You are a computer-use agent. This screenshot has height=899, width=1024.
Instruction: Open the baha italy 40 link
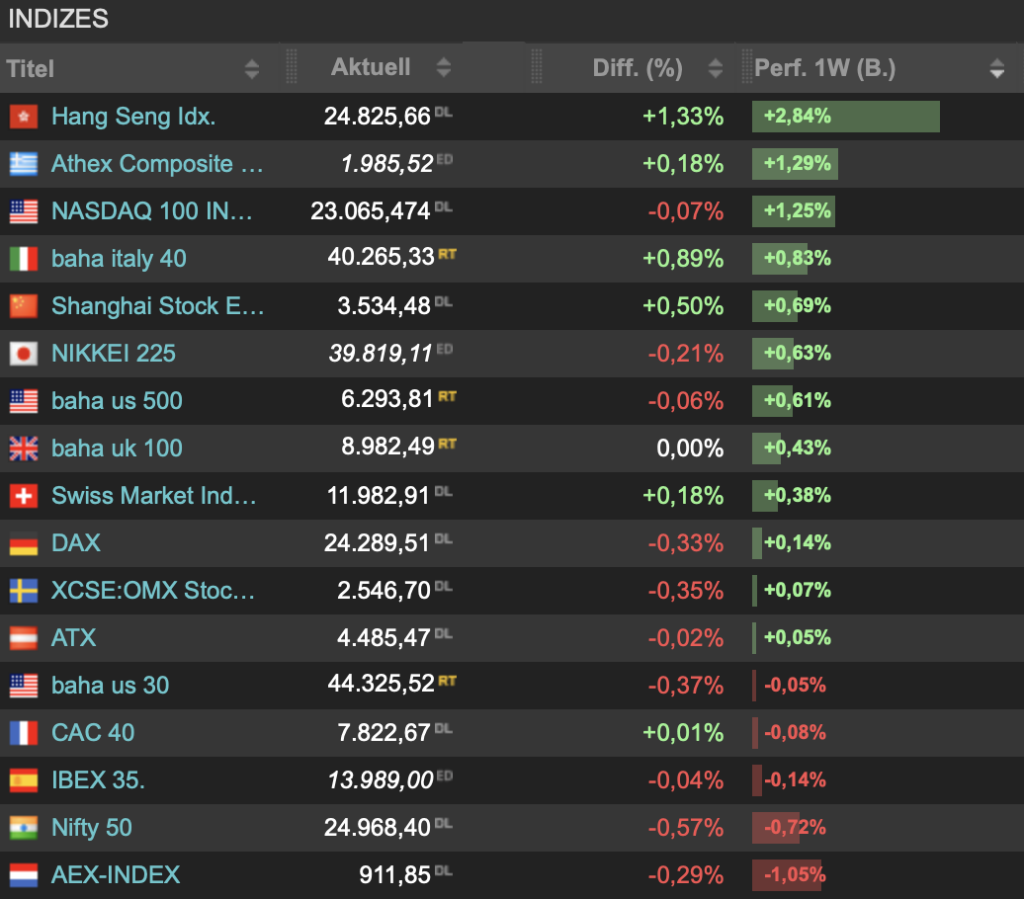click(x=119, y=259)
